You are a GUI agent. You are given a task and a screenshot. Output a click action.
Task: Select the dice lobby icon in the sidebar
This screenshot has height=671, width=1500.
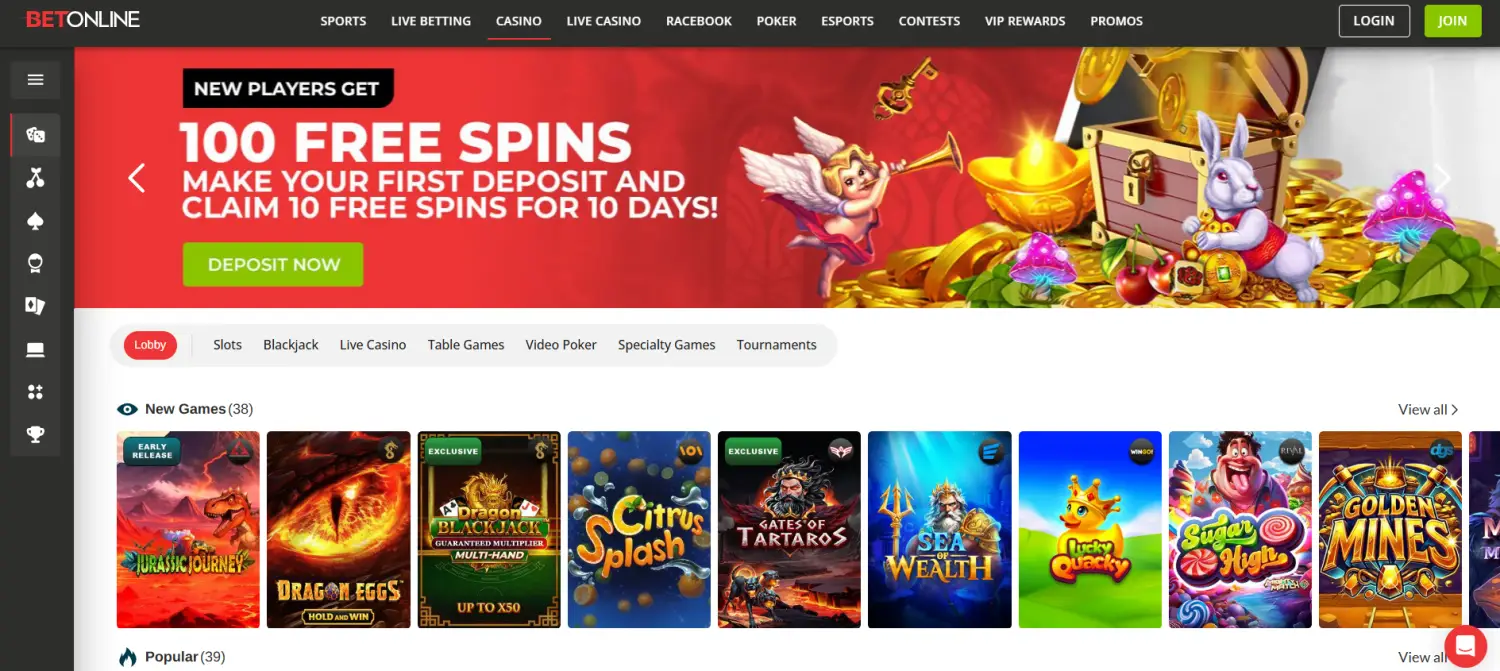(36, 135)
